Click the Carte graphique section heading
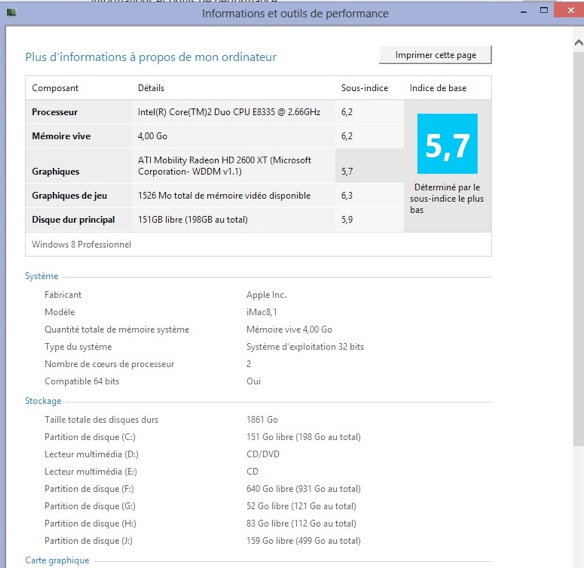 tap(57, 560)
